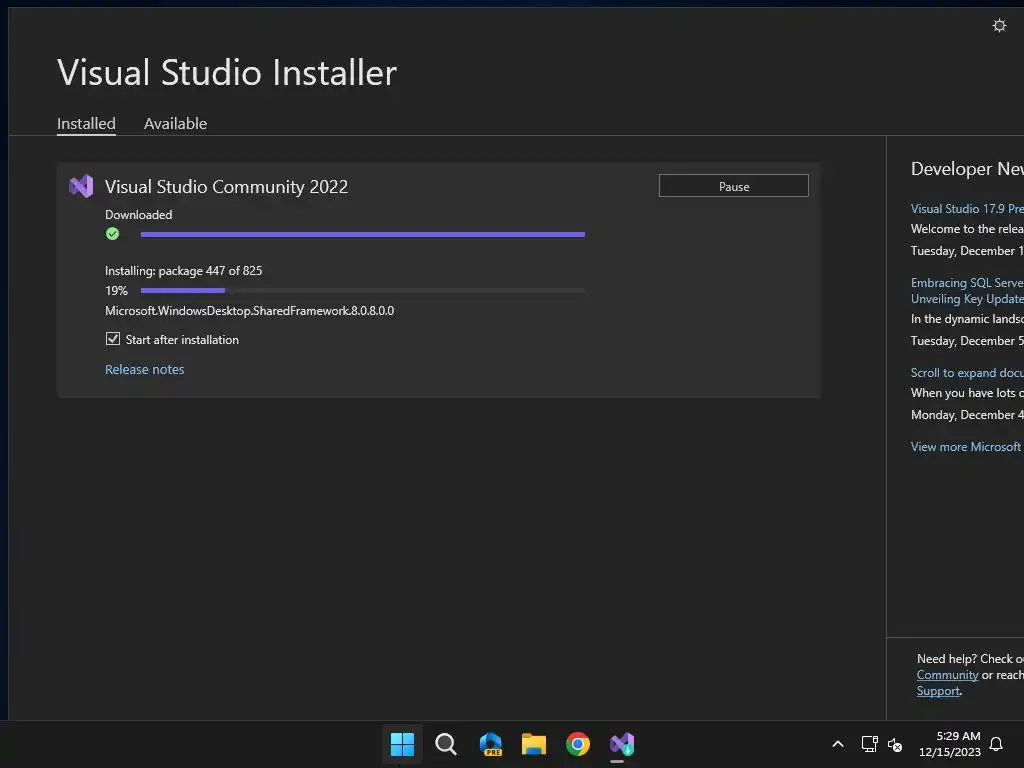Open Visual Studio 17.9 Preview news link
Image resolution: width=1024 pixels, height=768 pixels.
967,209
